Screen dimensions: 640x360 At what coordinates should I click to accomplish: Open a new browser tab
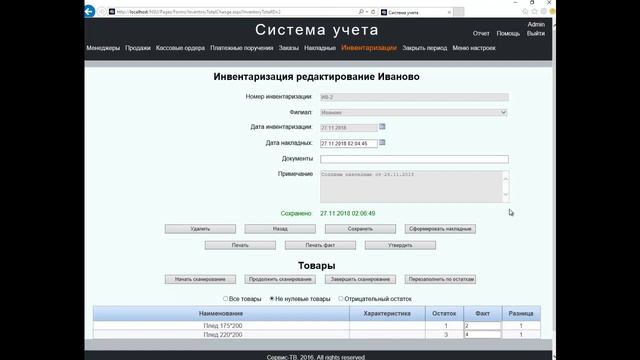459,12
